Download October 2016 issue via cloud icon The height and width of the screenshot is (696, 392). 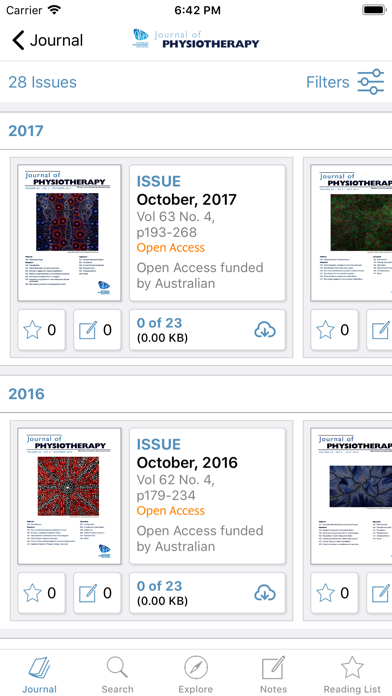[265, 593]
